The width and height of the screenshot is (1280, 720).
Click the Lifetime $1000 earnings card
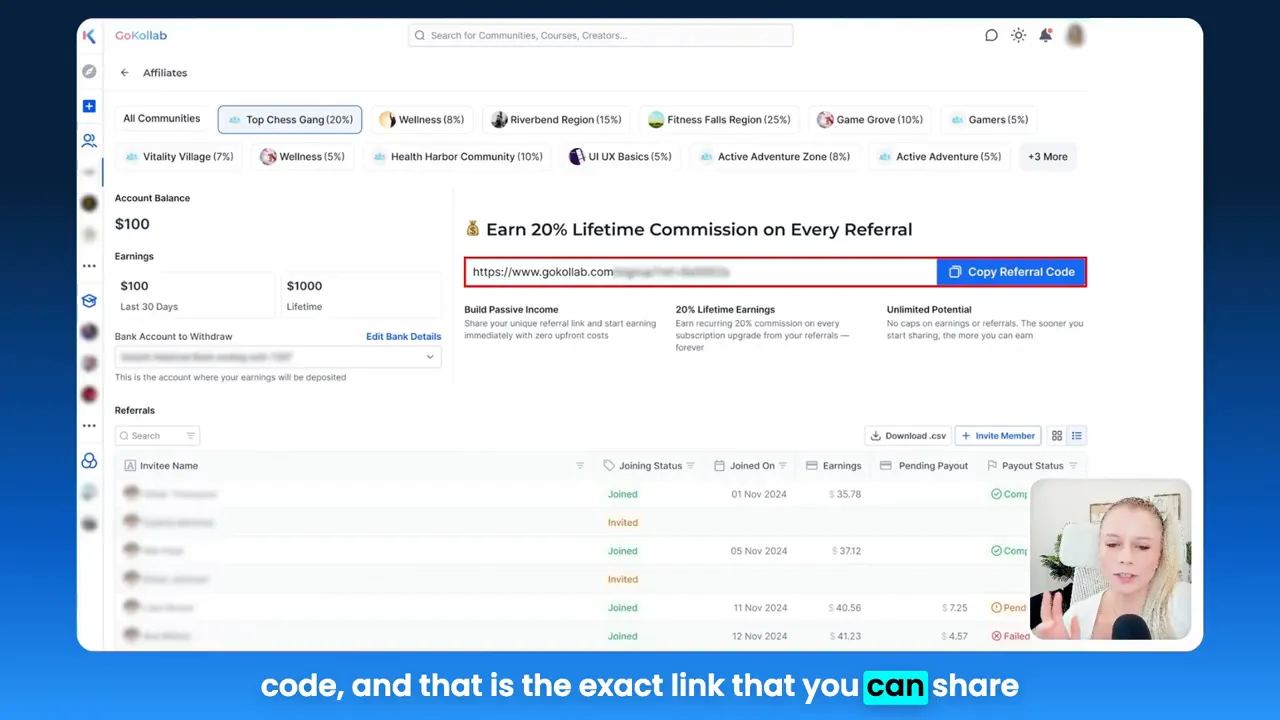click(x=361, y=295)
